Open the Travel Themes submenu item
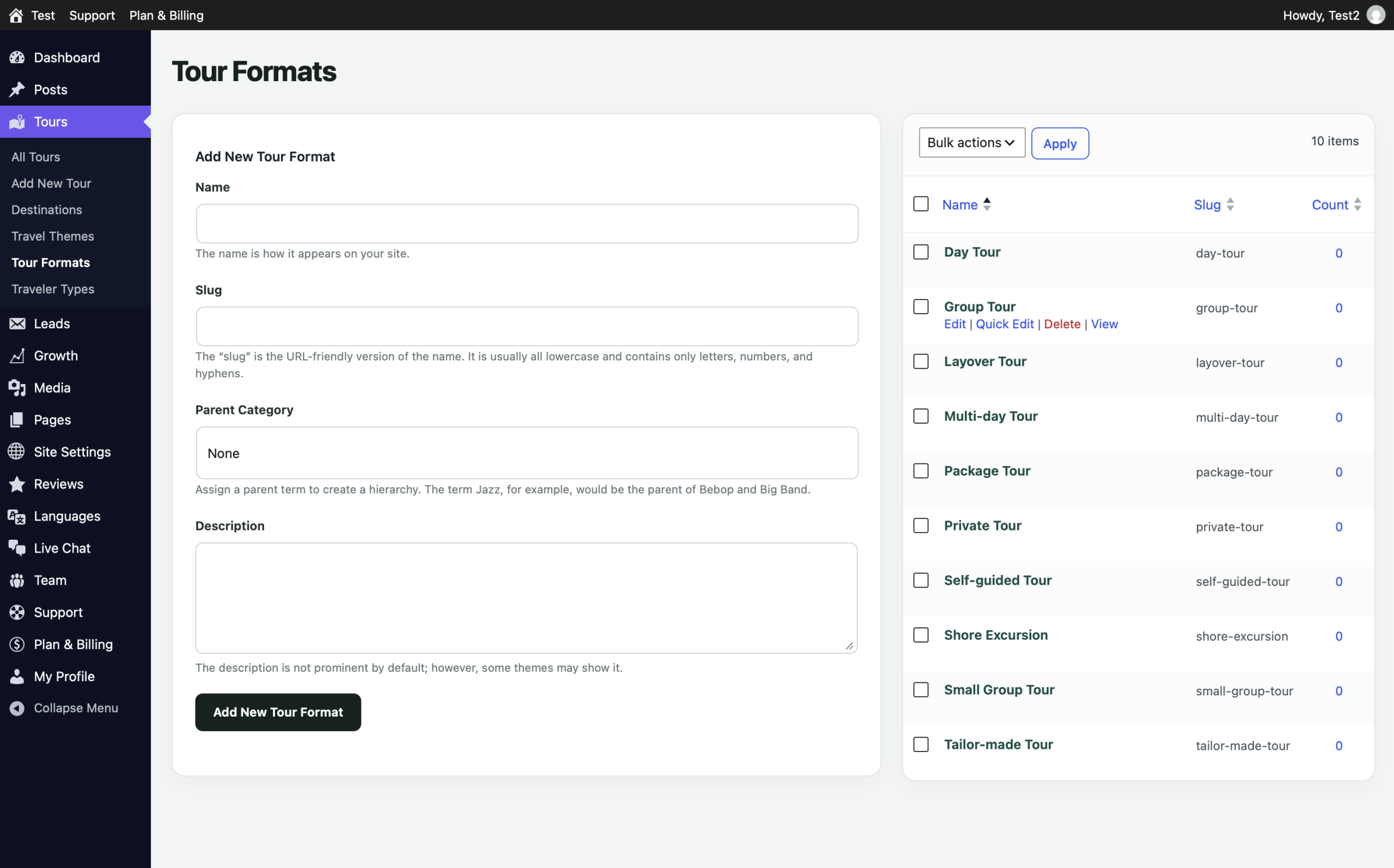 click(x=53, y=236)
